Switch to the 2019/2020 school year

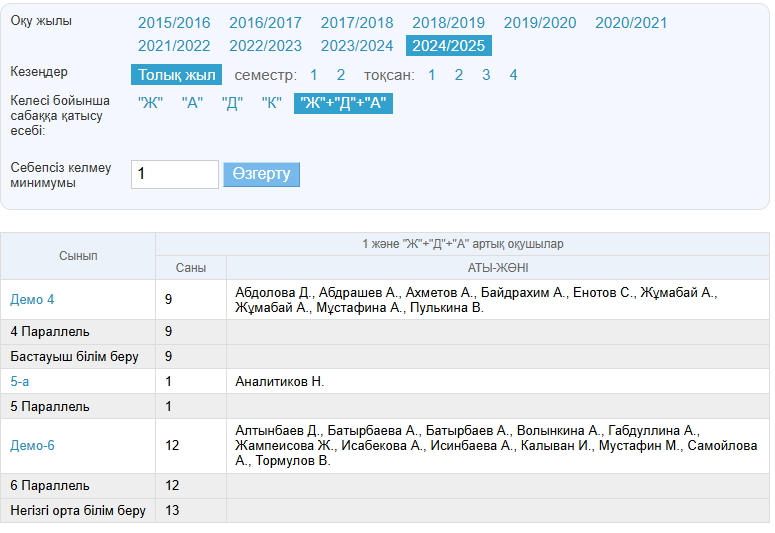point(540,23)
